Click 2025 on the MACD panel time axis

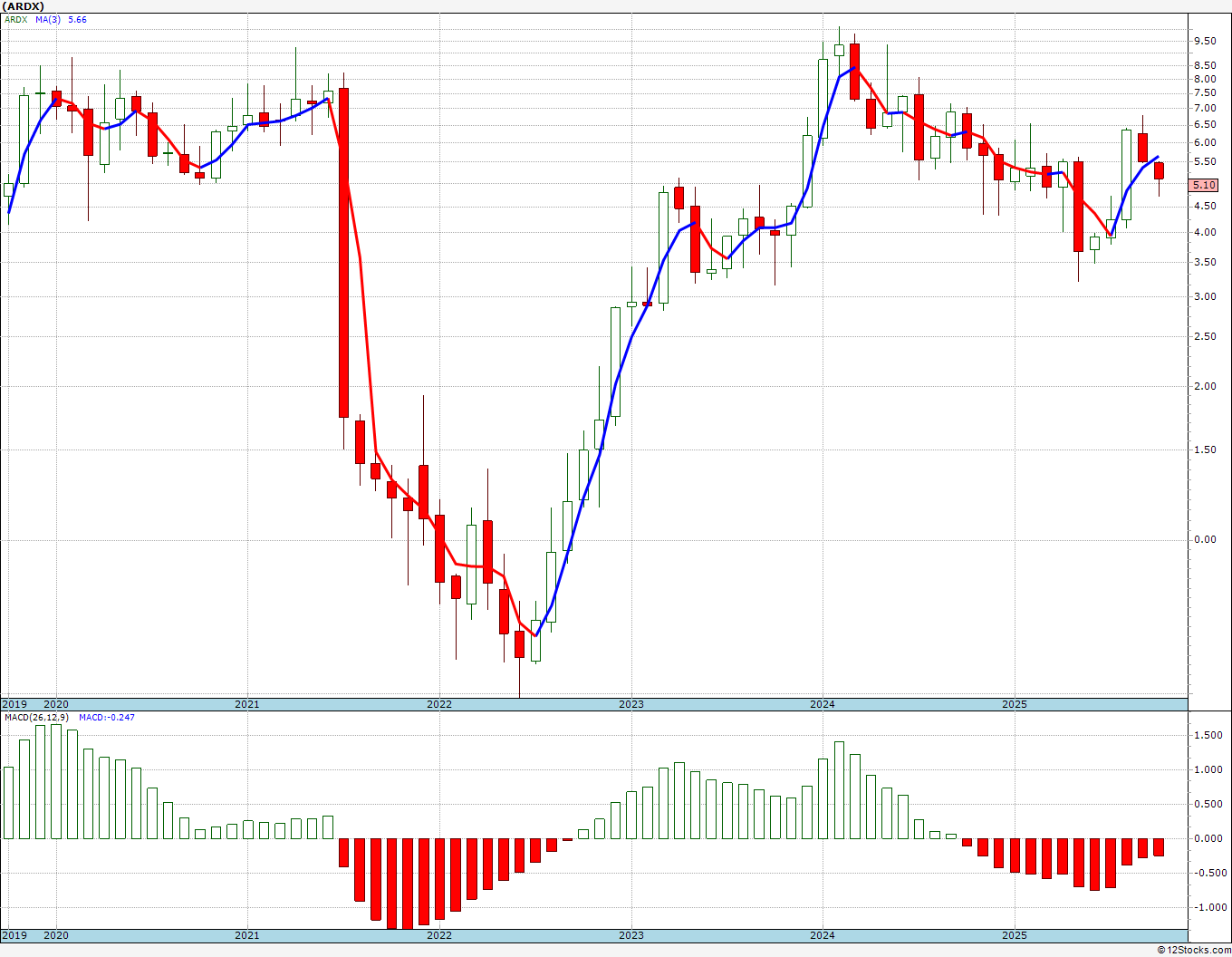1015,935
